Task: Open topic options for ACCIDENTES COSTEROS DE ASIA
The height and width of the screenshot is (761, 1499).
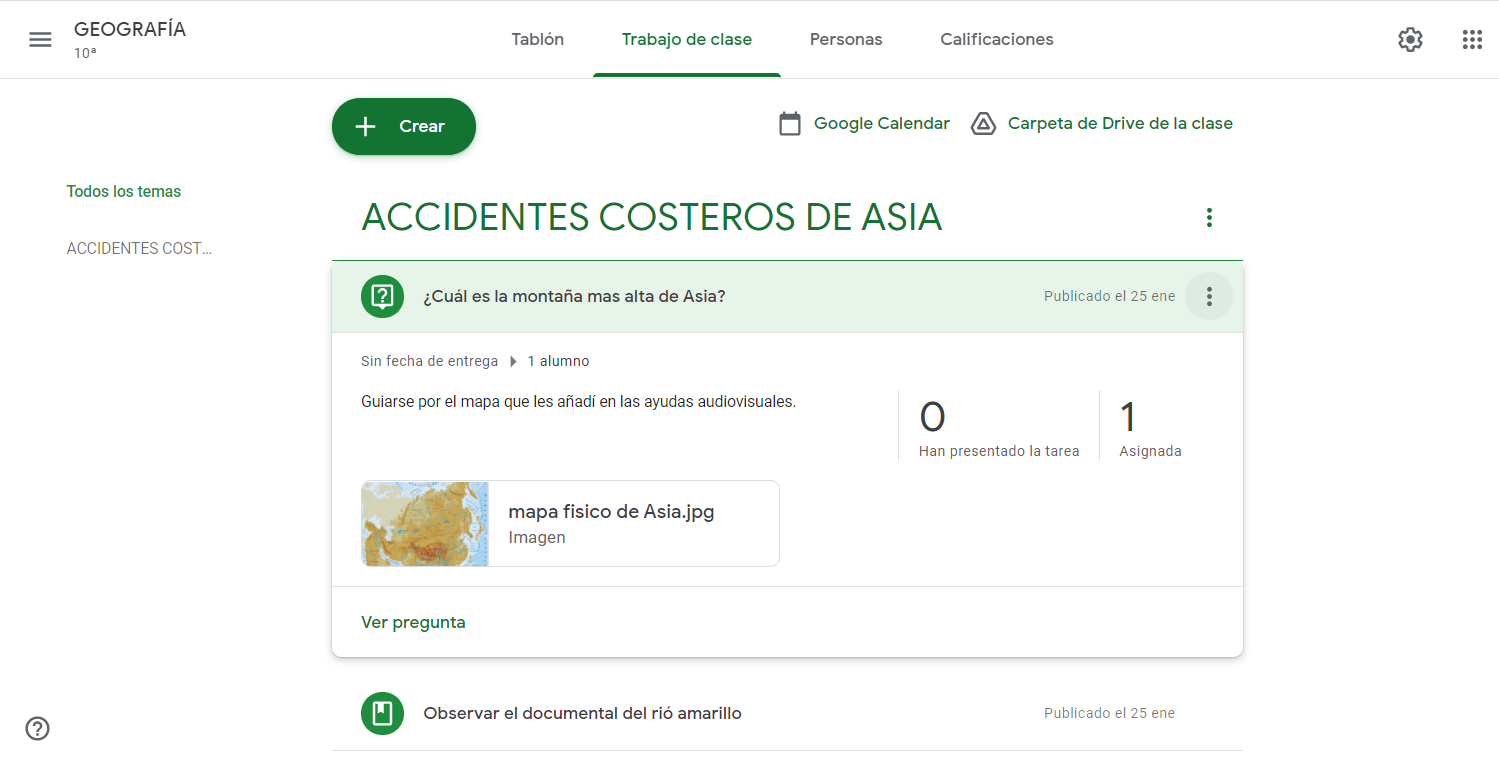Action: point(1209,217)
